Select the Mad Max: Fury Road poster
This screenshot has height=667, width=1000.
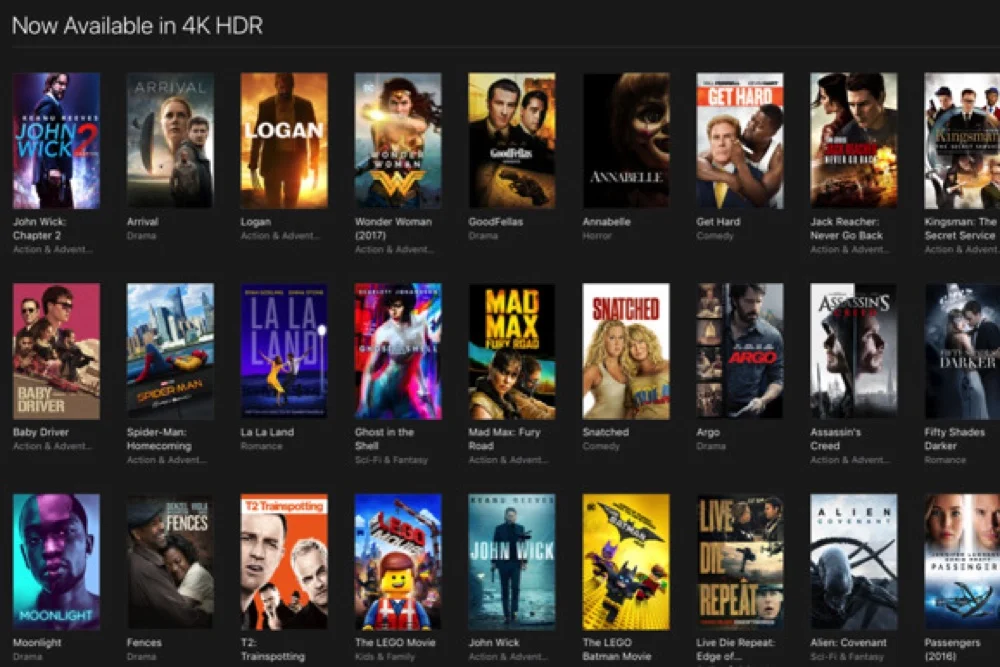point(511,351)
